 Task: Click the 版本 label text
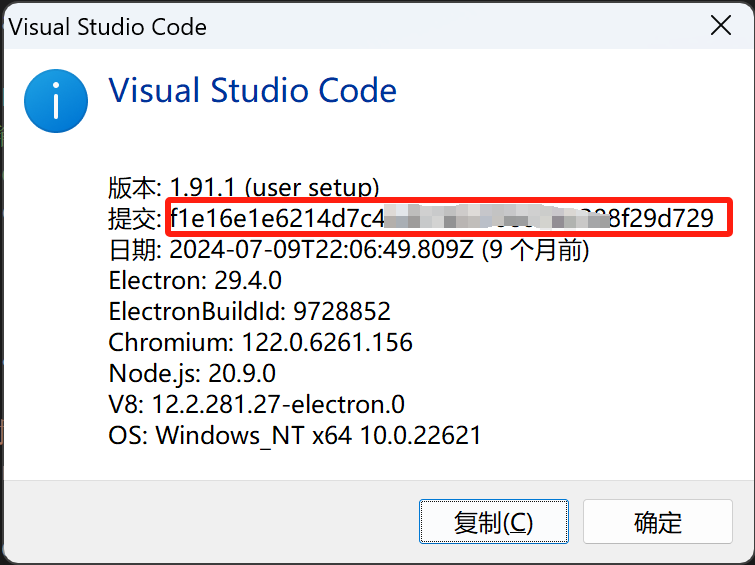click(134, 187)
